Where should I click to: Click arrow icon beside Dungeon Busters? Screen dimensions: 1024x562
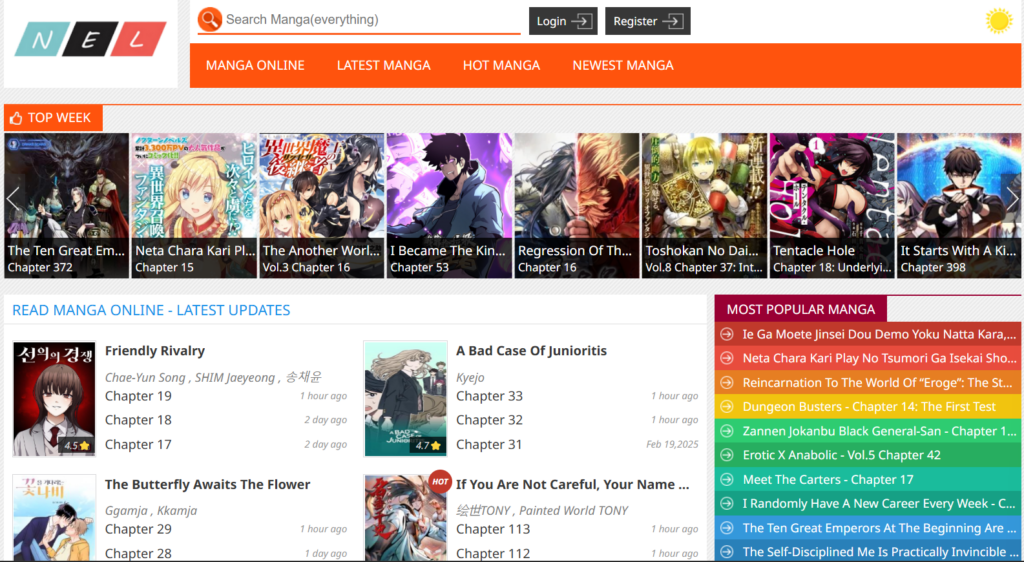pyautogui.click(x=726, y=407)
